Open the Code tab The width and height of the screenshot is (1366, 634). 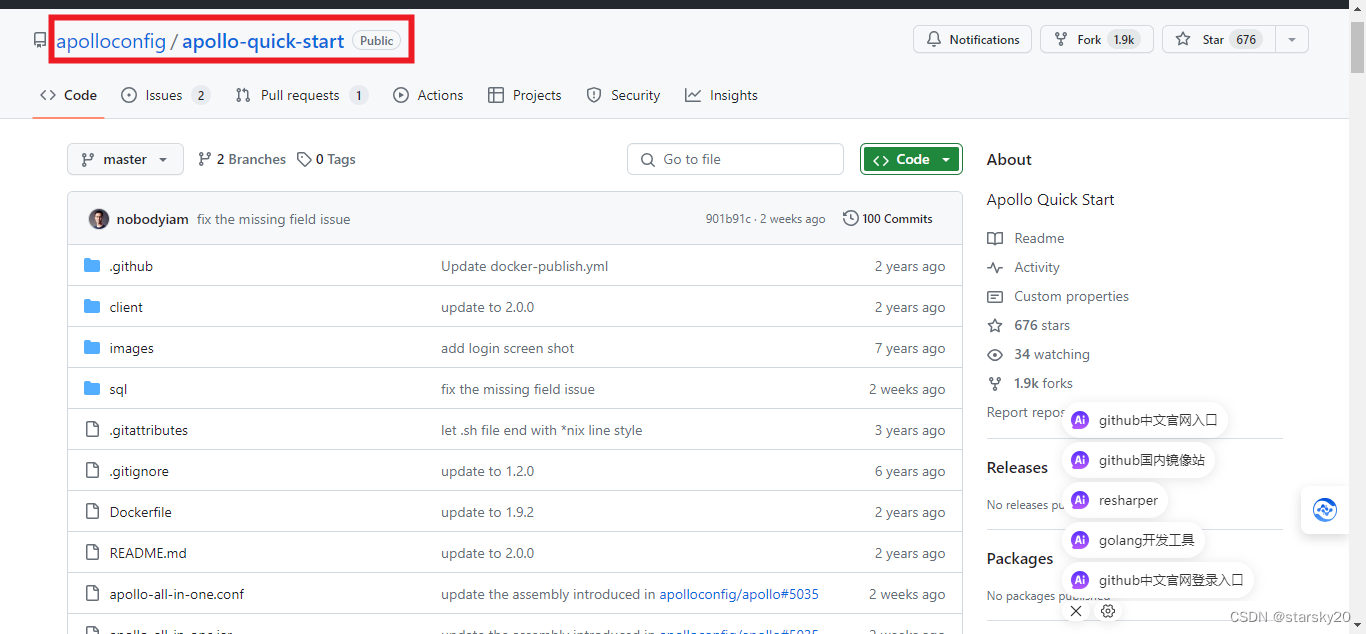(68, 95)
